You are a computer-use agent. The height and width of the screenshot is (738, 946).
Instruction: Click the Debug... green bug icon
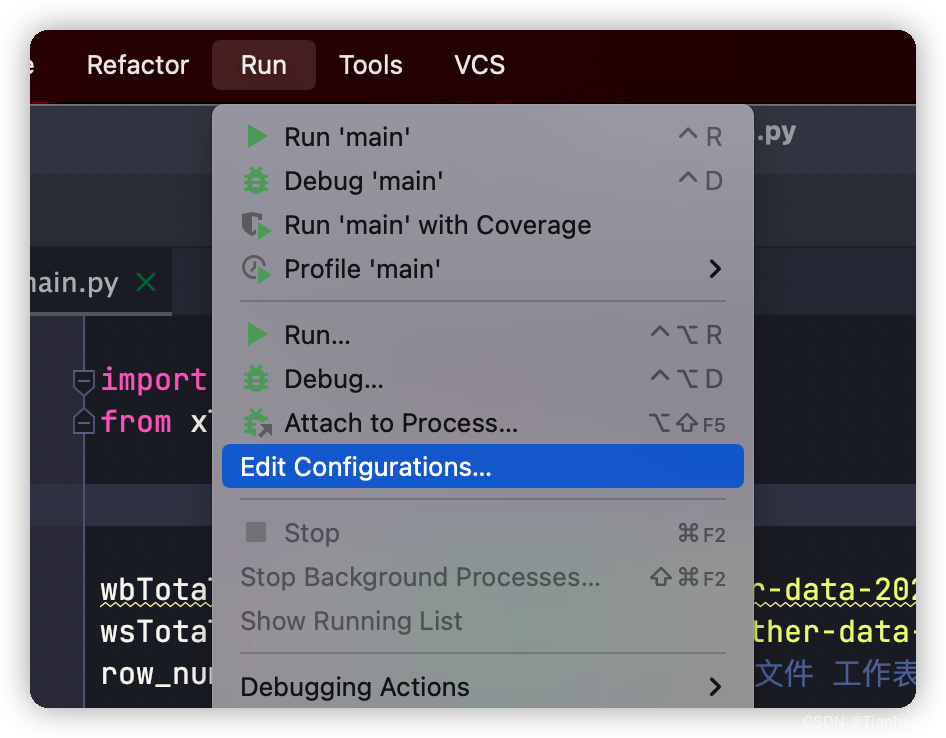pyautogui.click(x=257, y=379)
